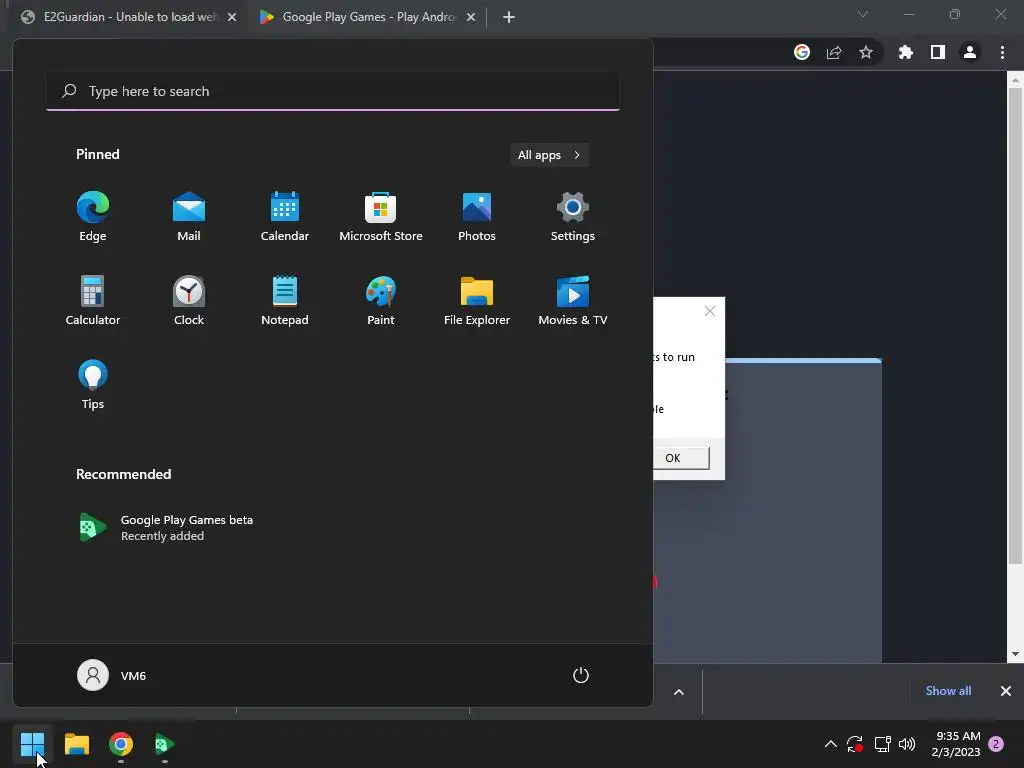Open the notification center badge
This screenshot has width=1024, height=768.
[996, 744]
